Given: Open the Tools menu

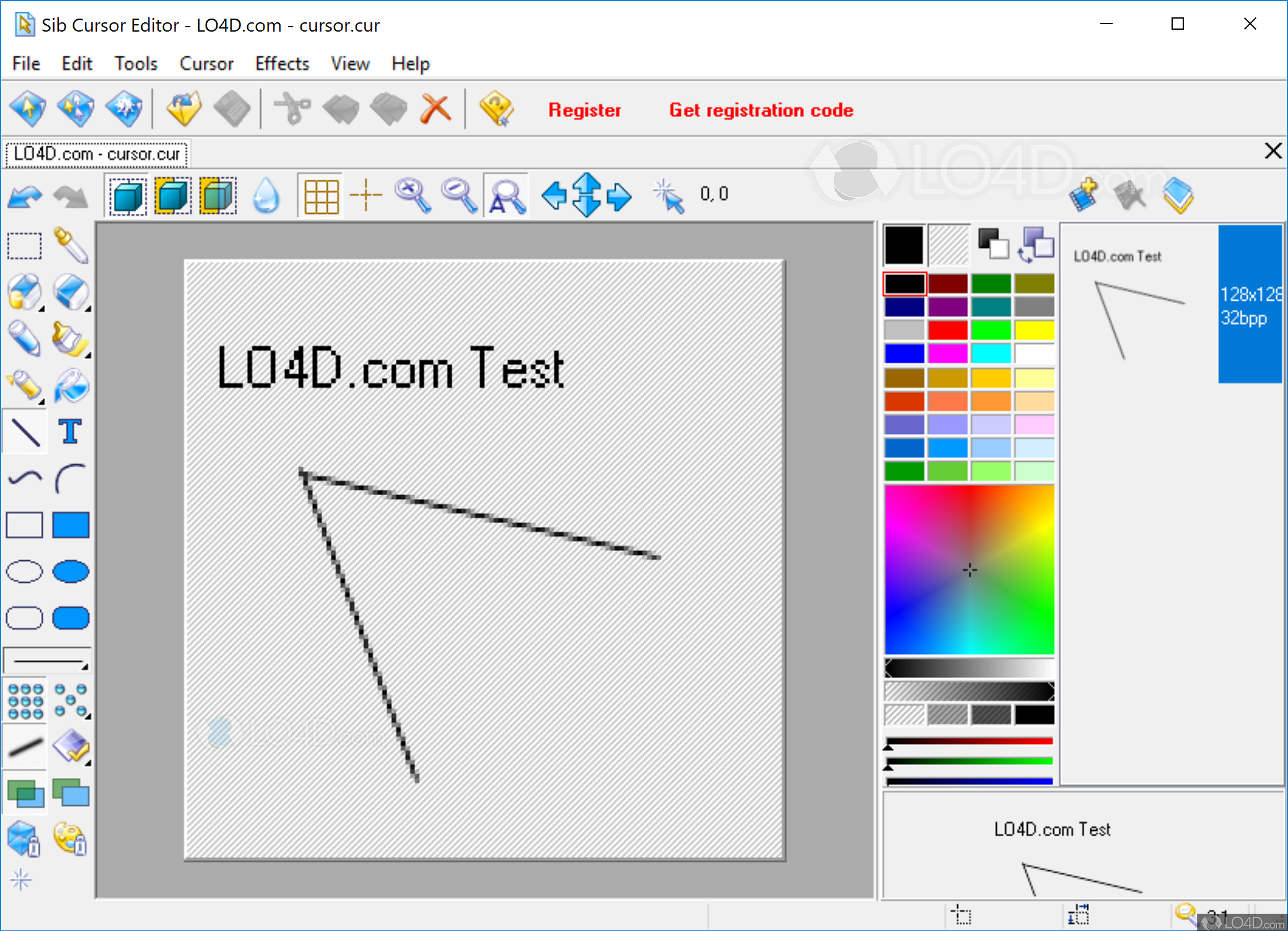Looking at the screenshot, I should pos(136,63).
